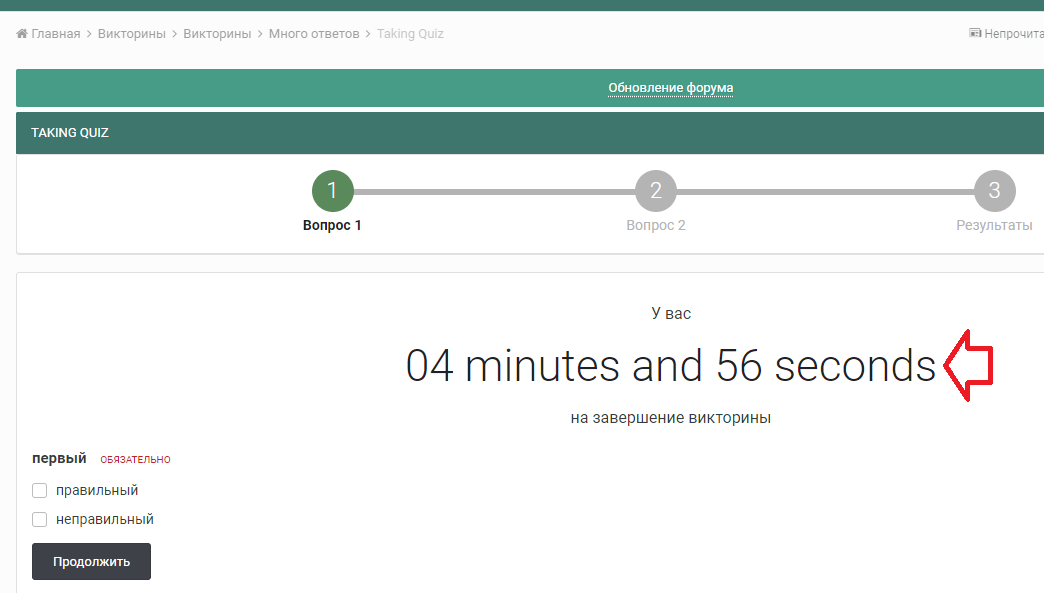Select step 3 Результаты circle

(995, 191)
